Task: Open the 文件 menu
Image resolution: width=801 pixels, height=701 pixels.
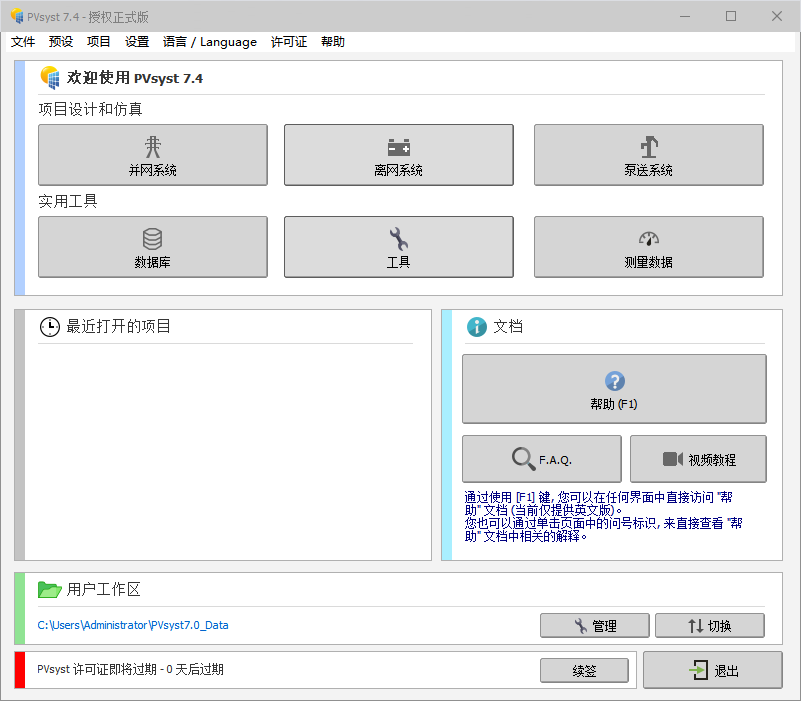Action: (x=23, y=42)
